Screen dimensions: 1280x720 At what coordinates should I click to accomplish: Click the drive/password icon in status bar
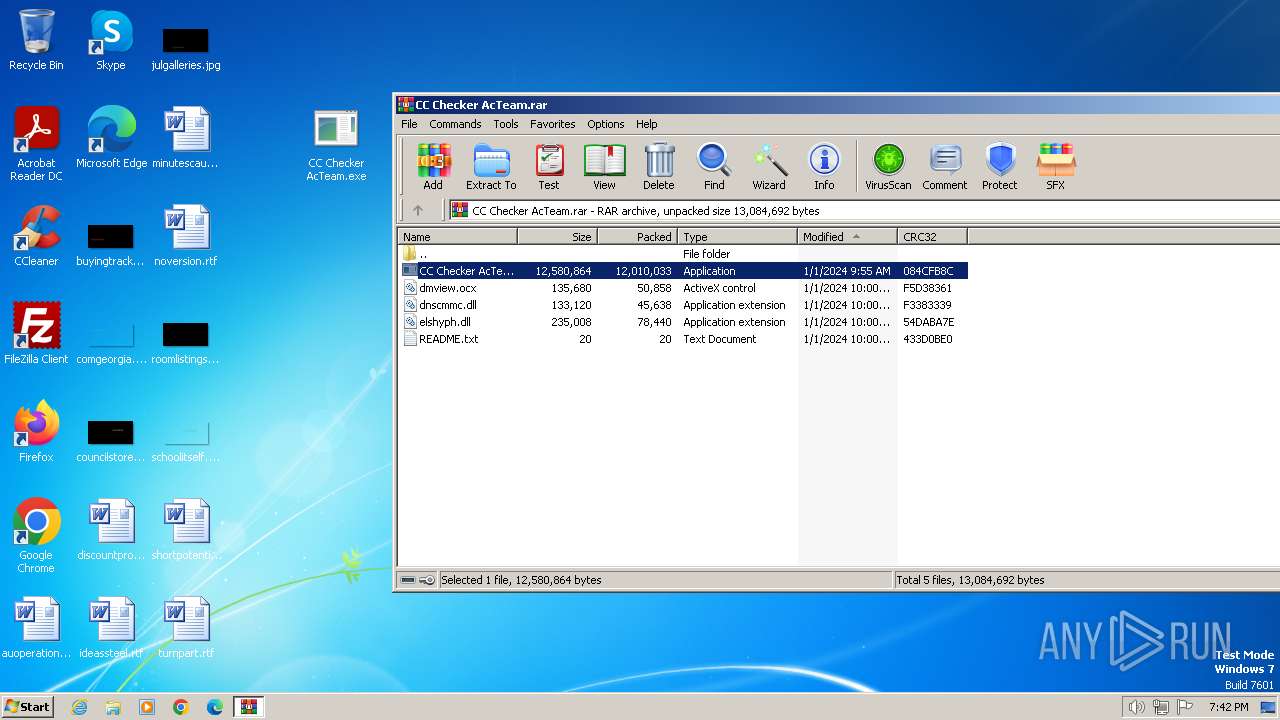417,580
